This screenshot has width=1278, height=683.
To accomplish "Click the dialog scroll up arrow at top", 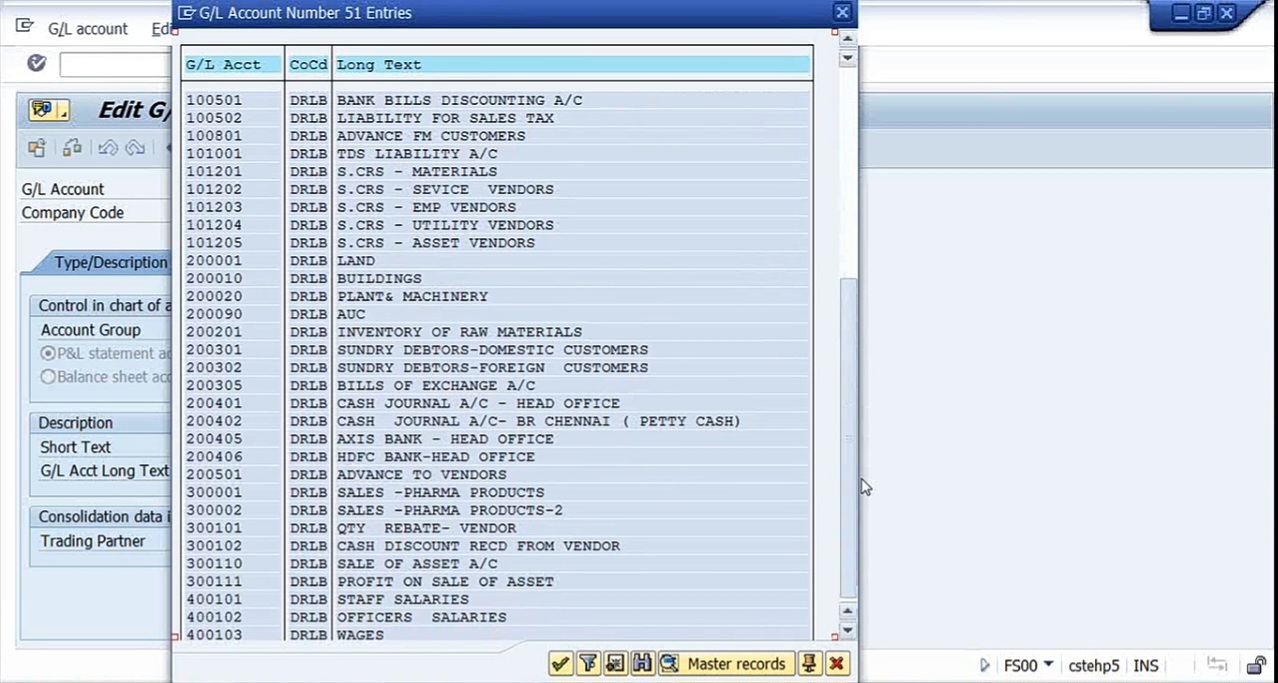I will click(847, 39).
